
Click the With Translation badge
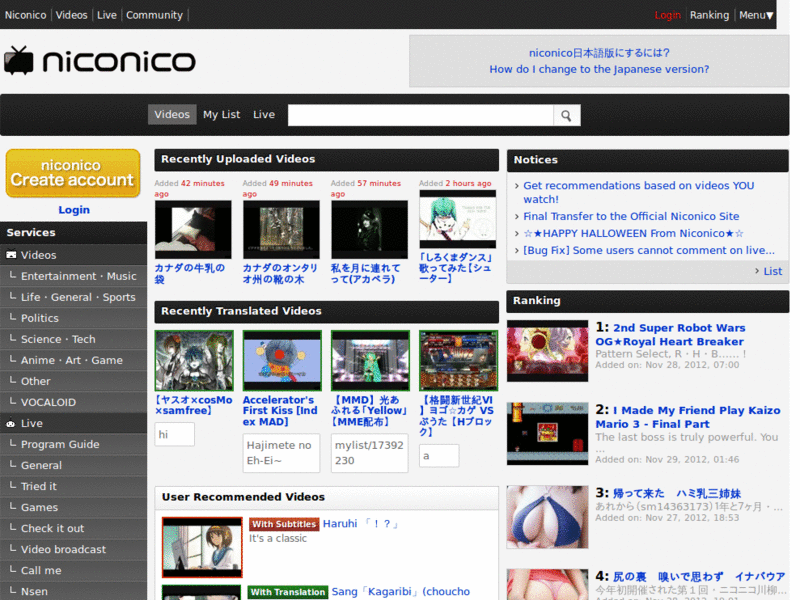288,592
